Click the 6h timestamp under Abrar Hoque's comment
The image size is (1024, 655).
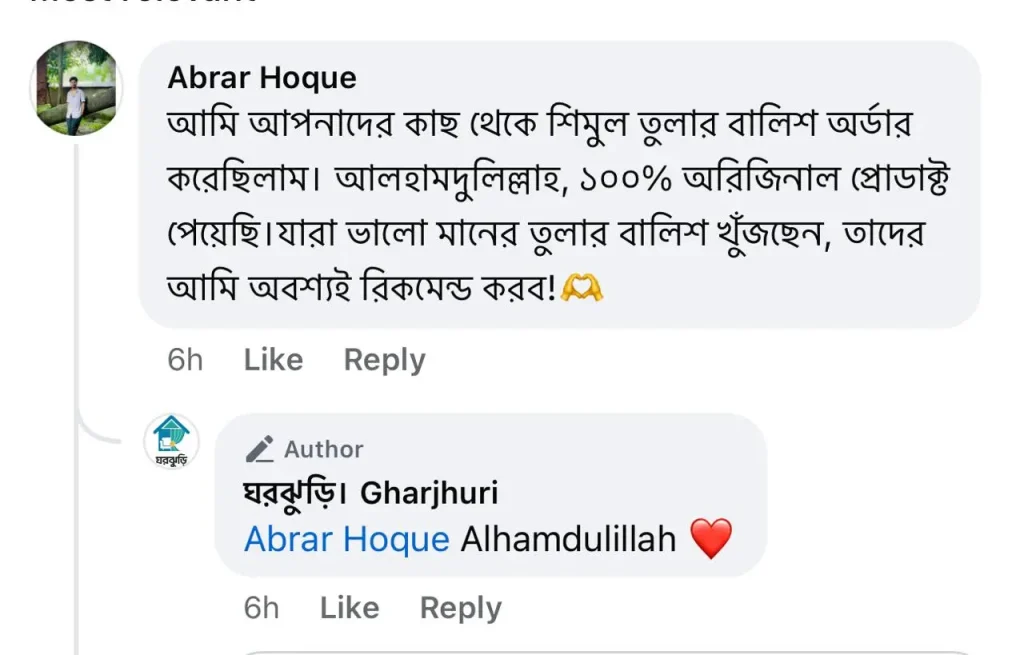click(185, 360)
